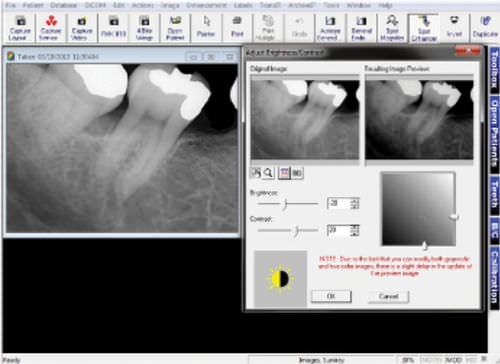Click the Undo toolbar icon
The image size is (500, 364).
click(299, 28)
